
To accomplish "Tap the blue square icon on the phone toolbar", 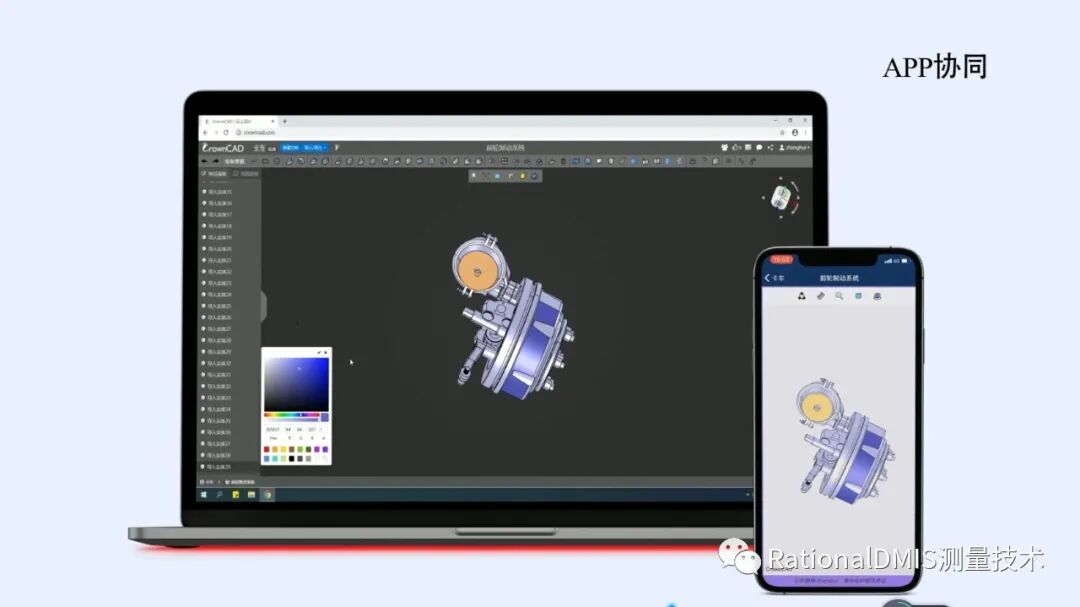I will 858,296.
